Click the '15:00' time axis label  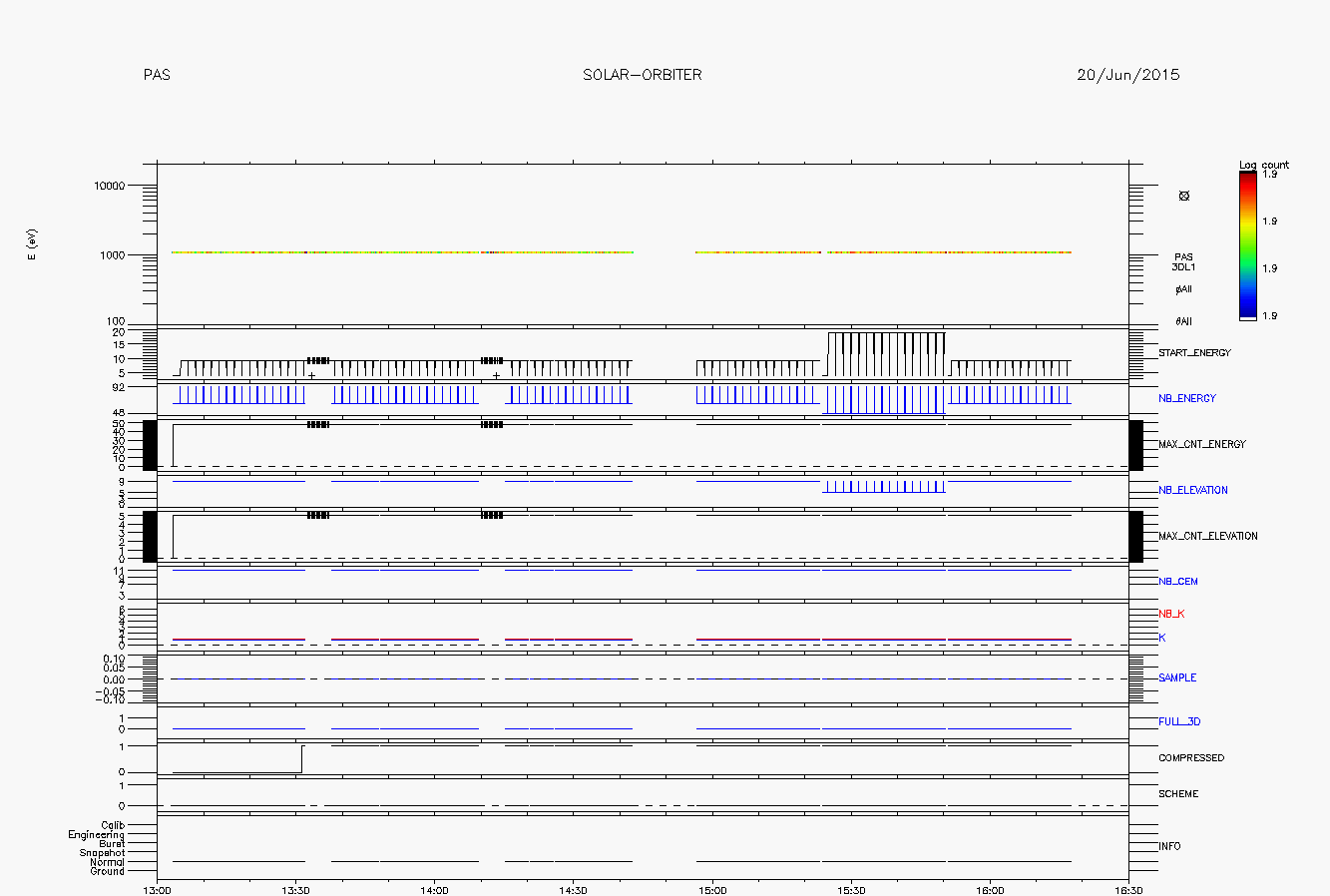[x=712, y=891]
